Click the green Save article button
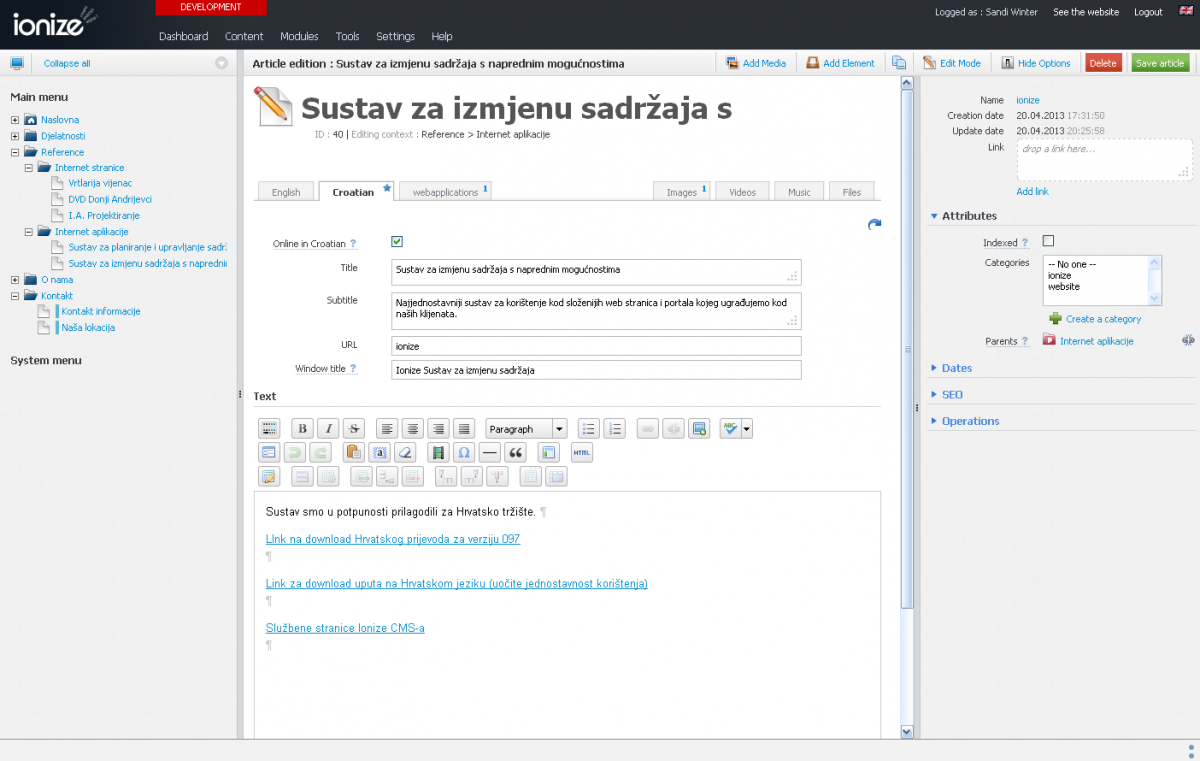Screen dimensions: 1200x761 [1160, 63]
